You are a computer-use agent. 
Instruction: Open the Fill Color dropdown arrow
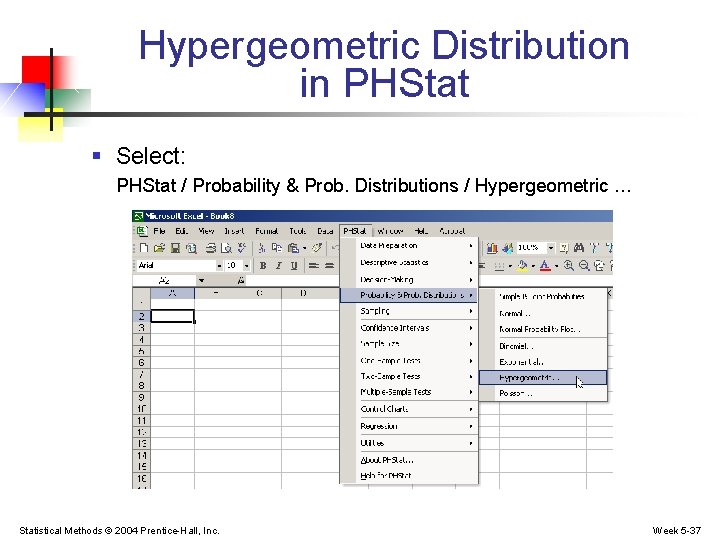pos(533,266)
